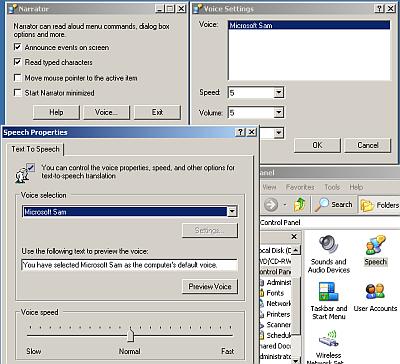This screenshot has height=364, width=400.
Task: Open the Voice selection combo box
Action: 130,212
